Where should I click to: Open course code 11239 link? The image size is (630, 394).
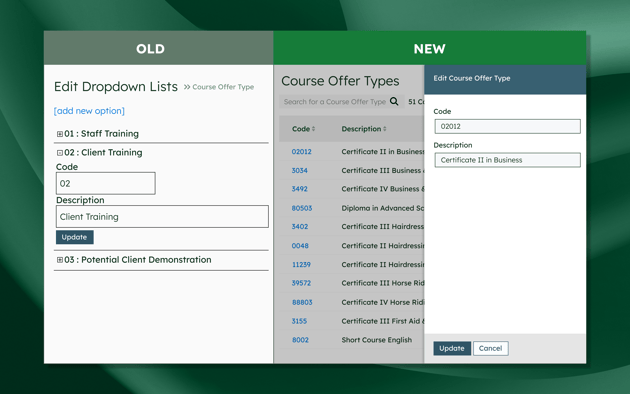[x=301, y=264]
